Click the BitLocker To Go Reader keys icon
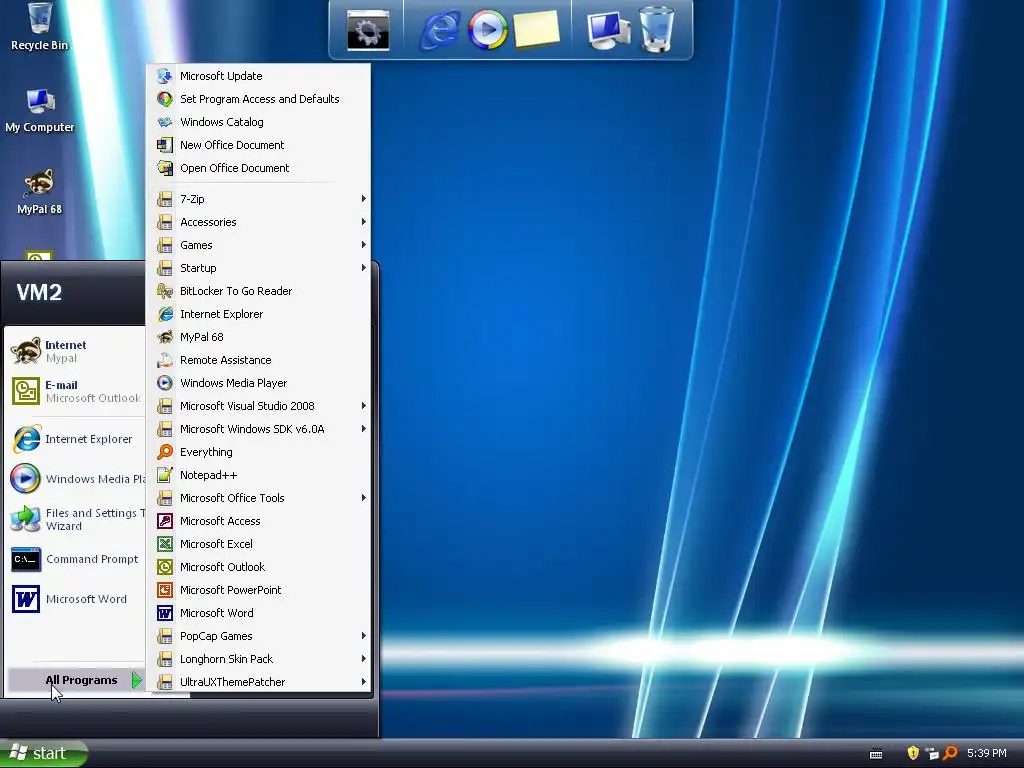Image resolution: width=1024 pixels, height=768 pixels. point(165,291)
